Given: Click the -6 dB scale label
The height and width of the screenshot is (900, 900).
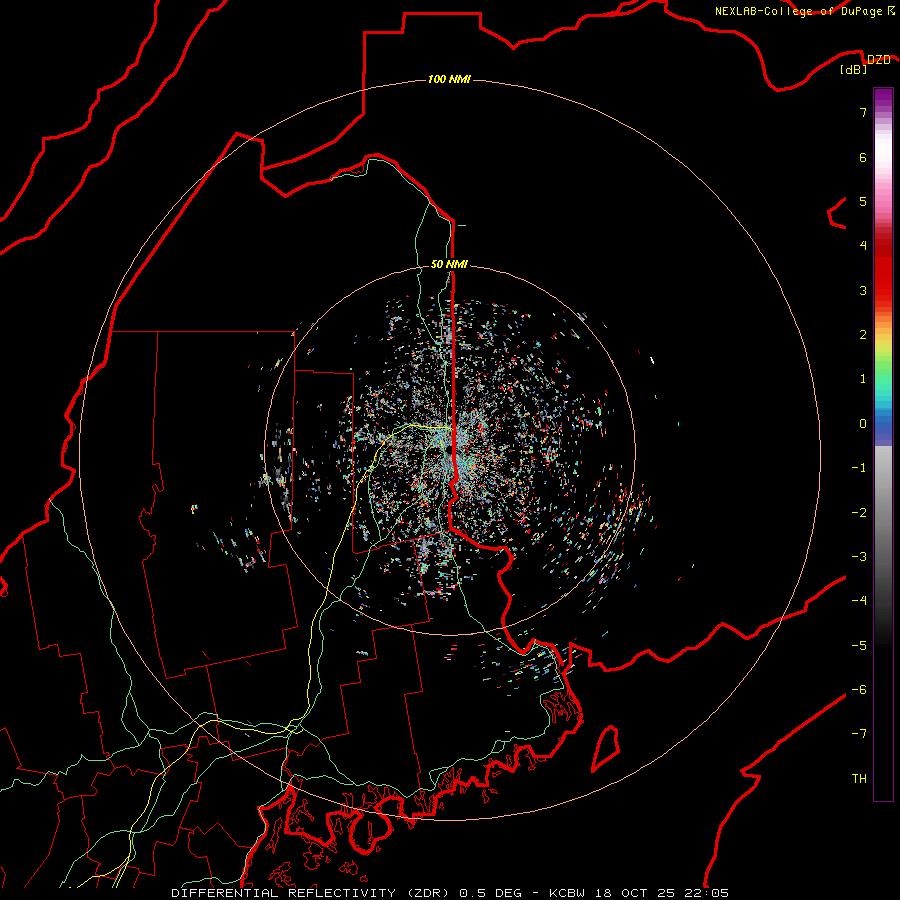Looking at the screenshot, I should click(859, 690).
